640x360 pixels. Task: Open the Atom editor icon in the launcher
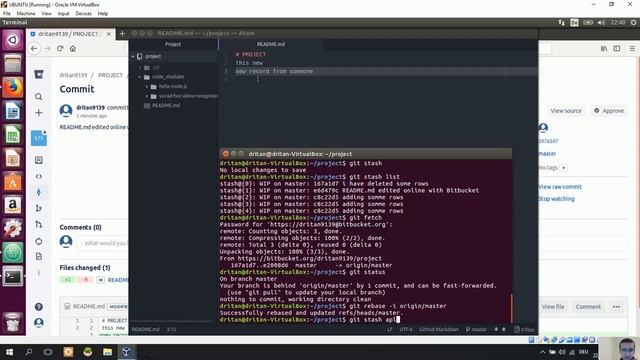pyautogui.click(x=13, y=253)
